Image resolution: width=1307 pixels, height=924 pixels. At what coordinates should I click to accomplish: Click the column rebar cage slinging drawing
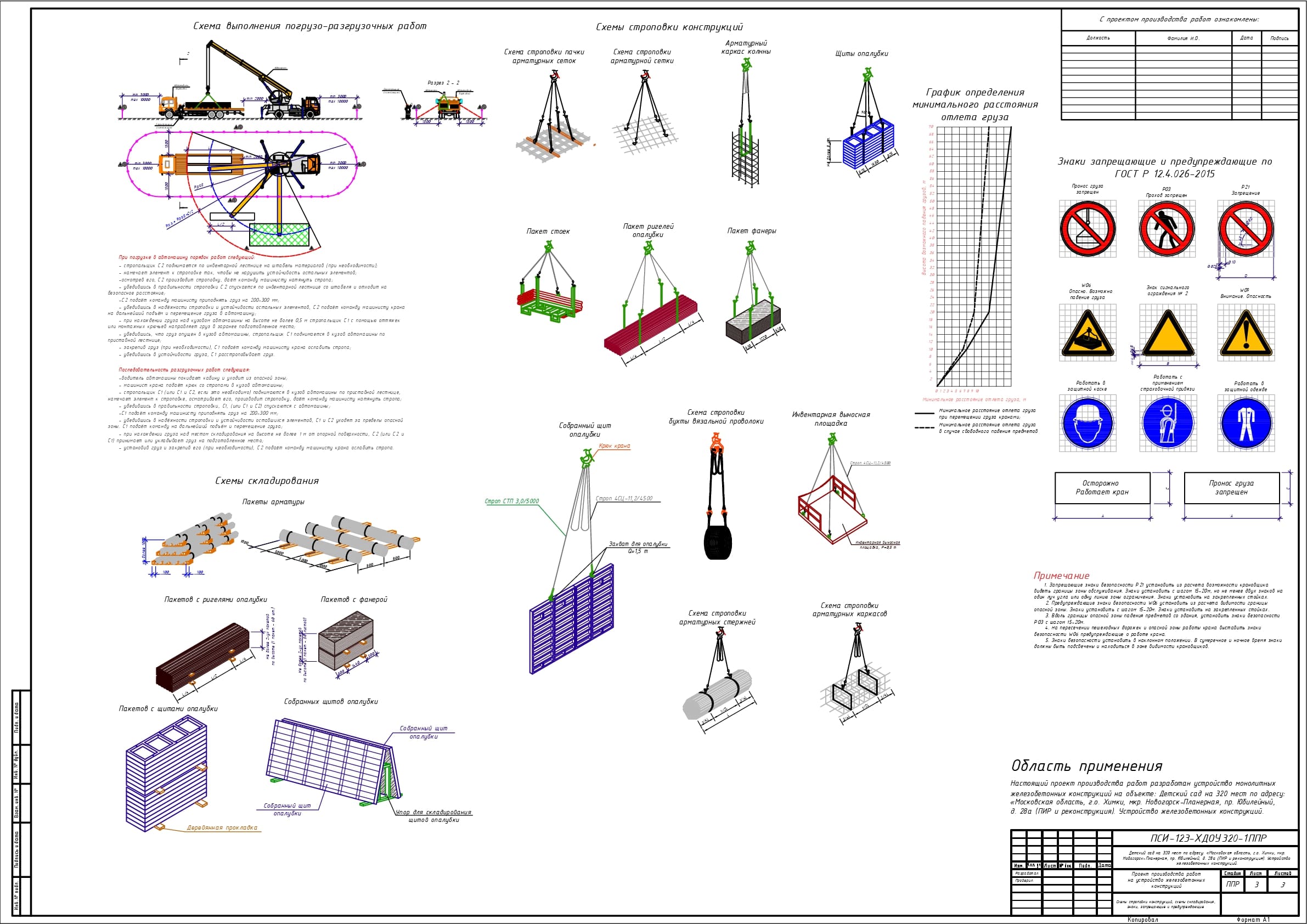(x=746, y=122)
